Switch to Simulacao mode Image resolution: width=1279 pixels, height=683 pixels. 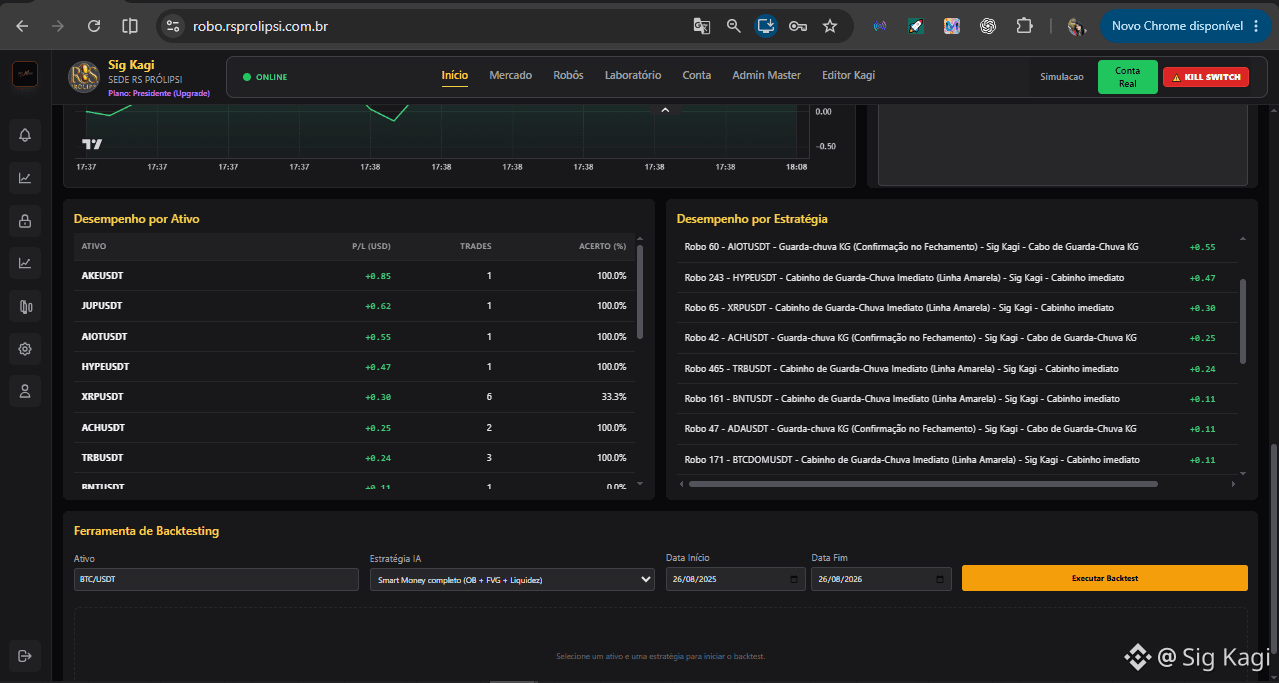click(x=1061, y=77)
